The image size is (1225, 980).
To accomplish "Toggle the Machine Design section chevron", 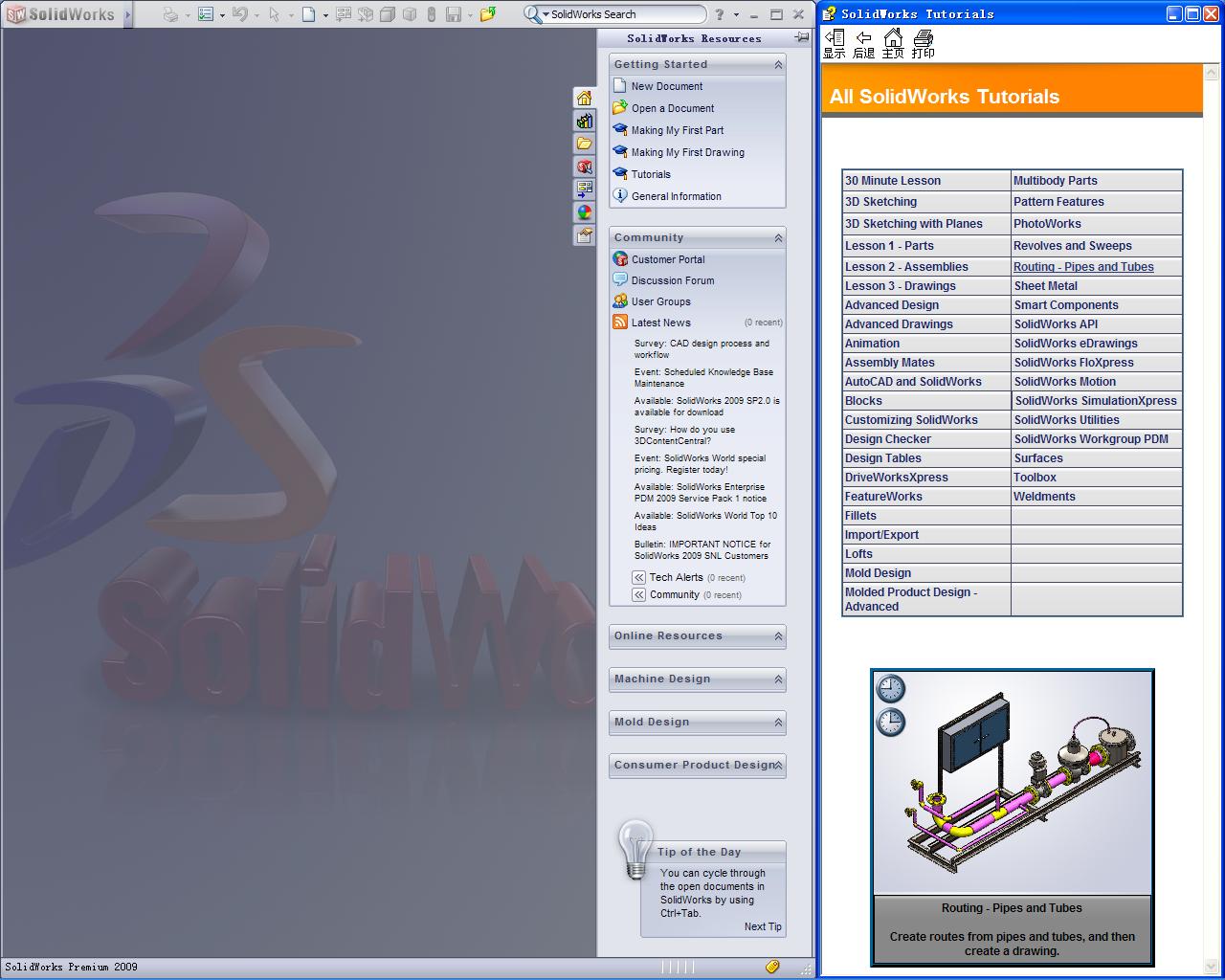I will (778, 679).
